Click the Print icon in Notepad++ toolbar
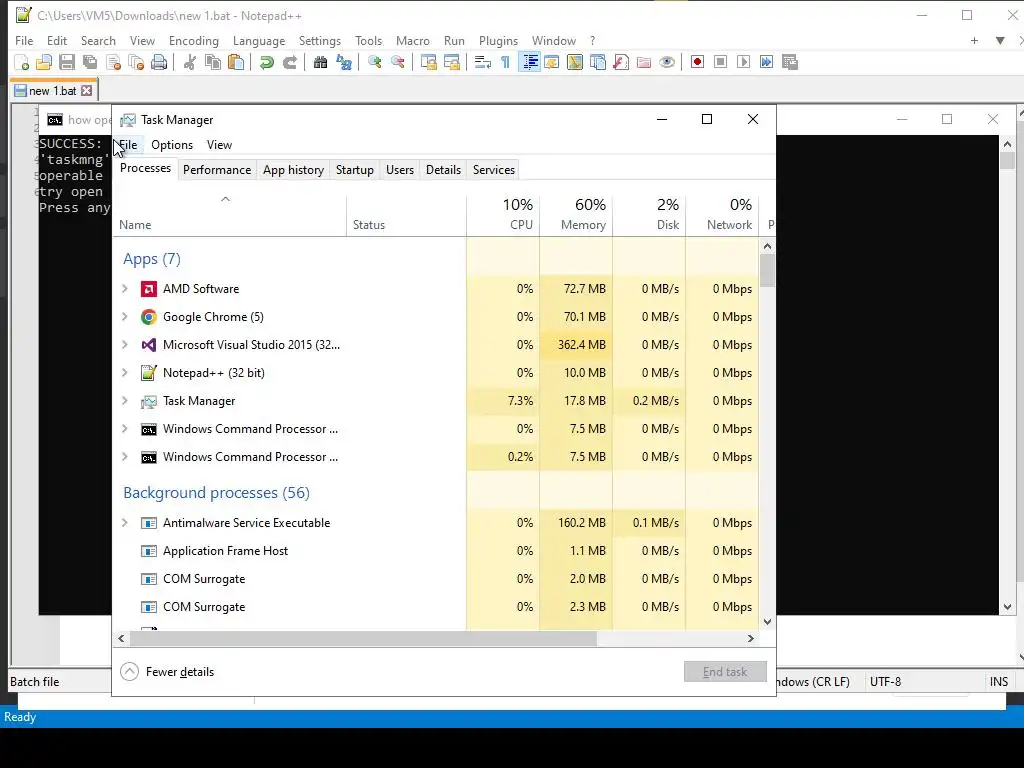 point(159,62)
